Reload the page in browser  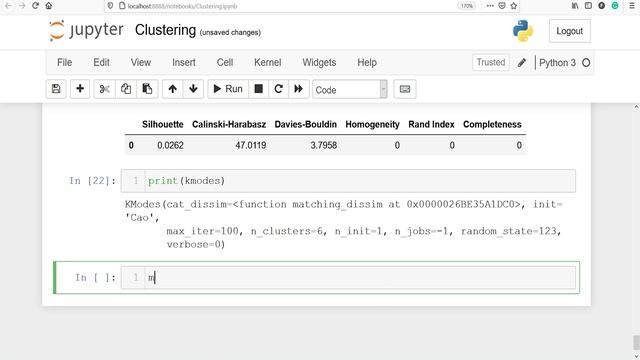coord(36,6)
